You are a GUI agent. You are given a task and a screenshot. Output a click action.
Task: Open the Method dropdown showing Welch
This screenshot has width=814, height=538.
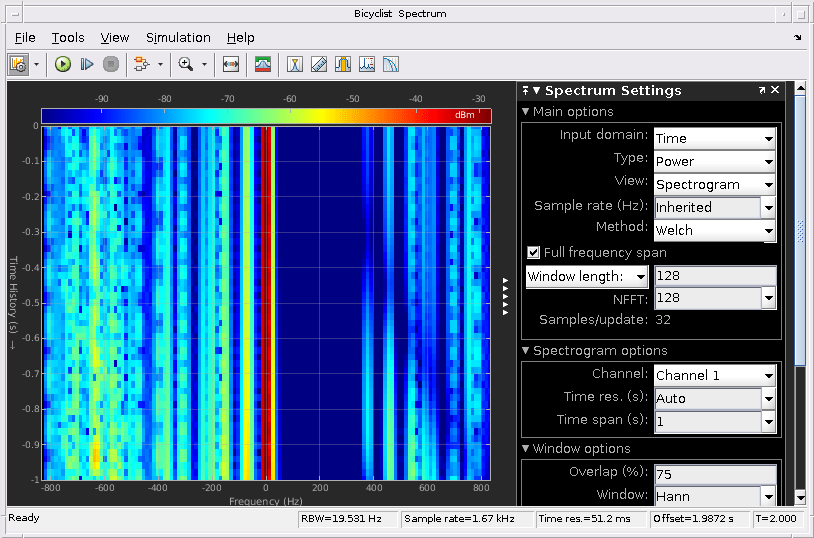tap(714, 230)
